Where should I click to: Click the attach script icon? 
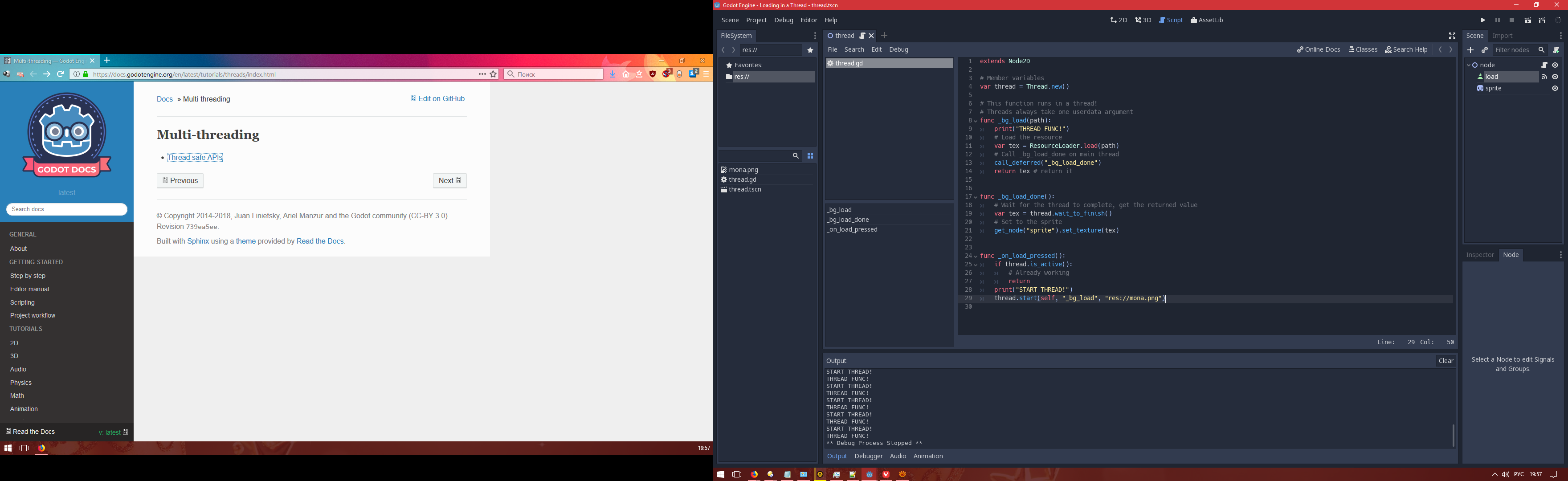(x=1556, y=50)
